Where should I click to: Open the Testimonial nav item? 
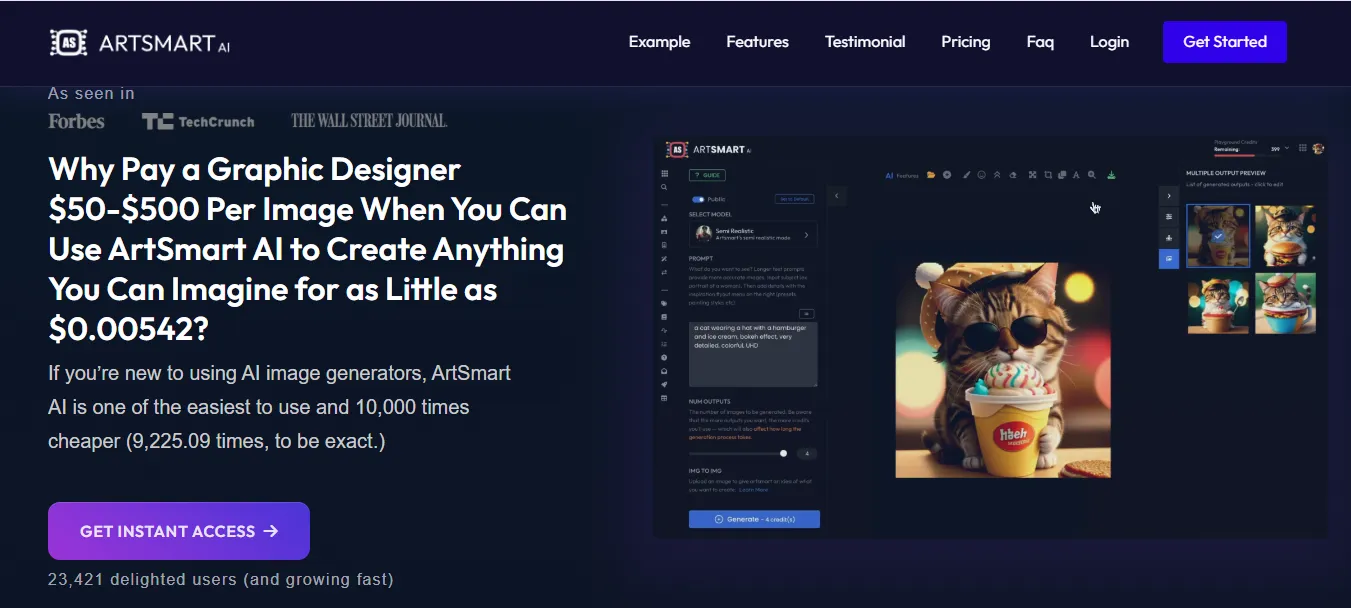click(x=865, y=42)
